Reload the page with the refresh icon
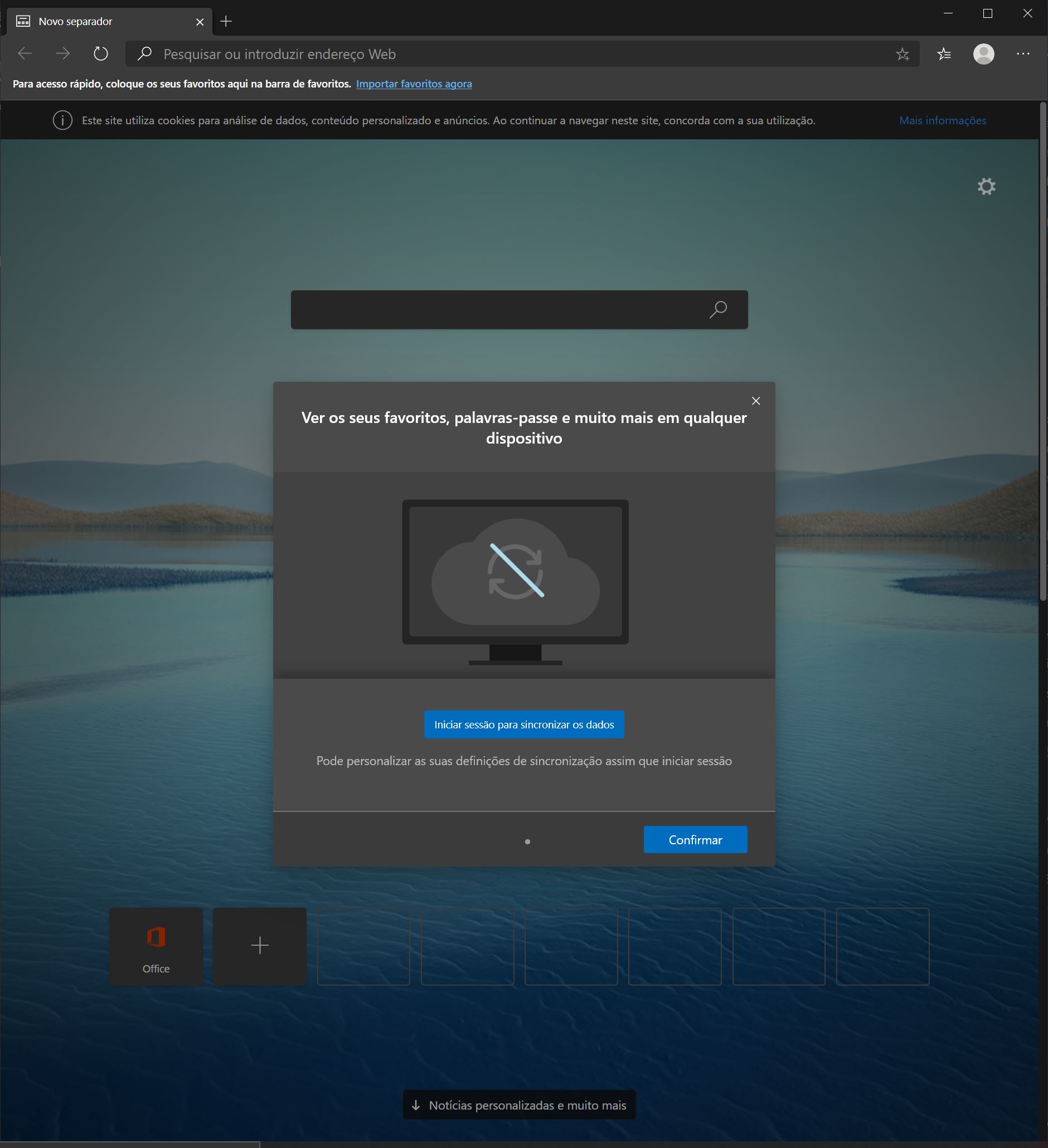This screenshot has width=1048, height=1148. 101,54
